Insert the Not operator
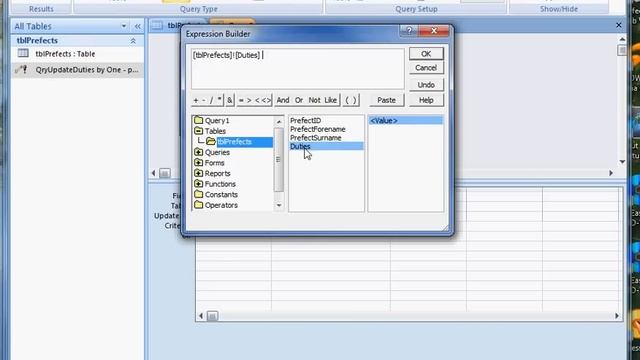640x360 pixels. (x=314, y=100)
